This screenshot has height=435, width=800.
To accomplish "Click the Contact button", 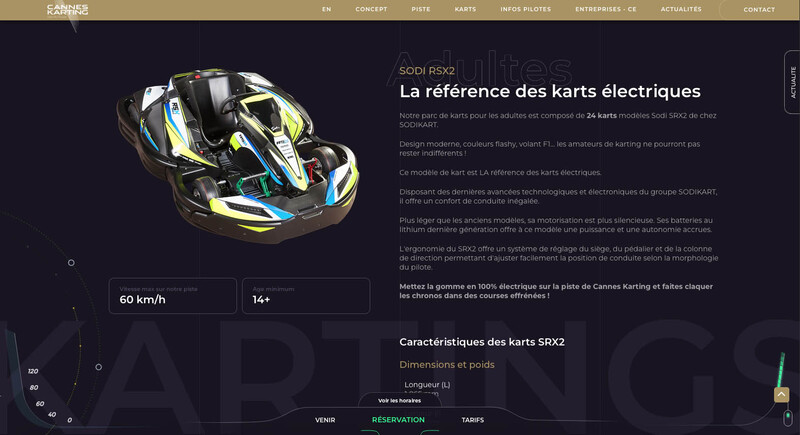I will [x=759, y=9].
